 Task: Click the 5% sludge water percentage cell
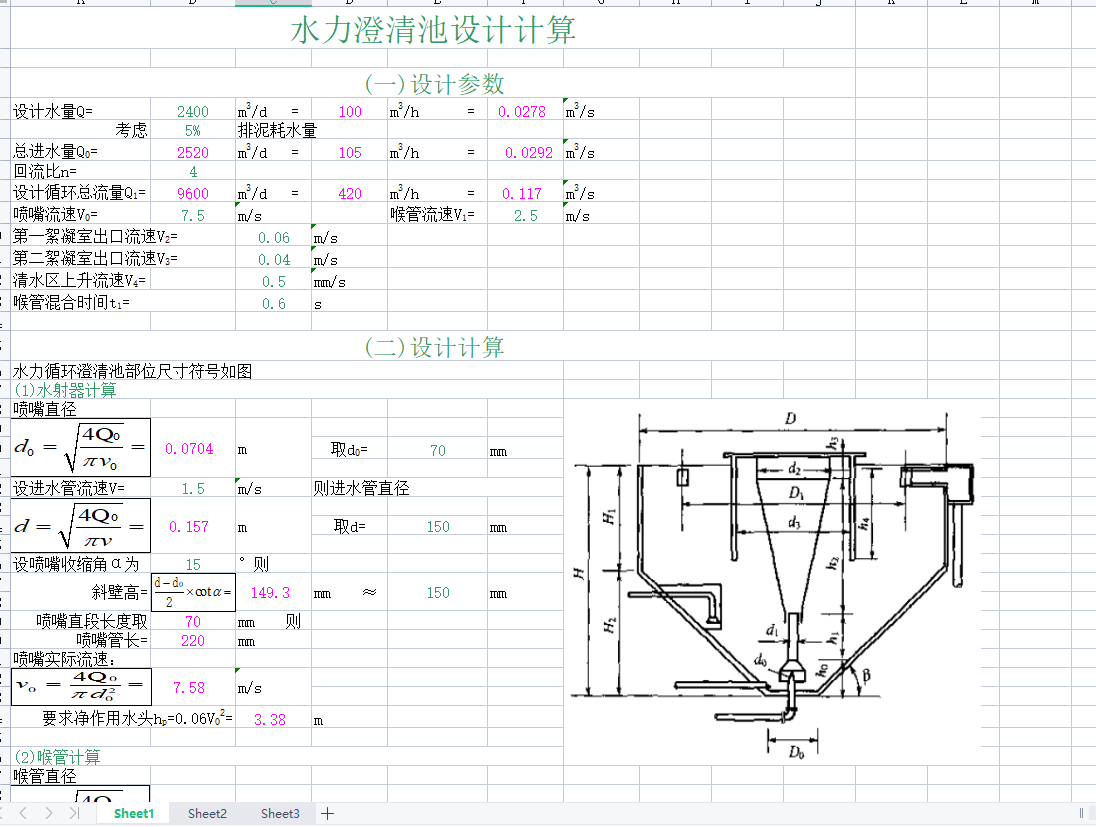pos(192,131)
